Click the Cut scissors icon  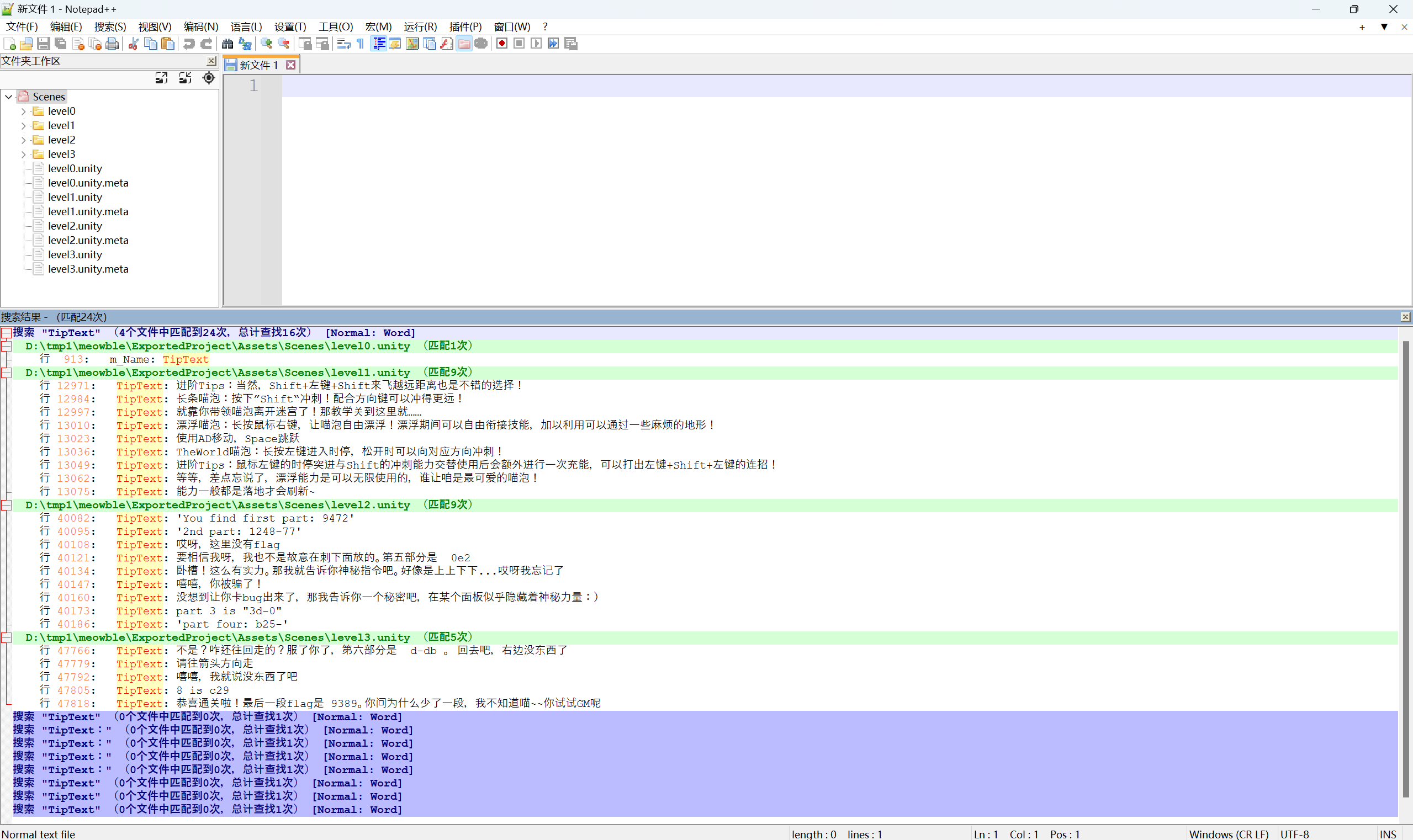point(134,44)
